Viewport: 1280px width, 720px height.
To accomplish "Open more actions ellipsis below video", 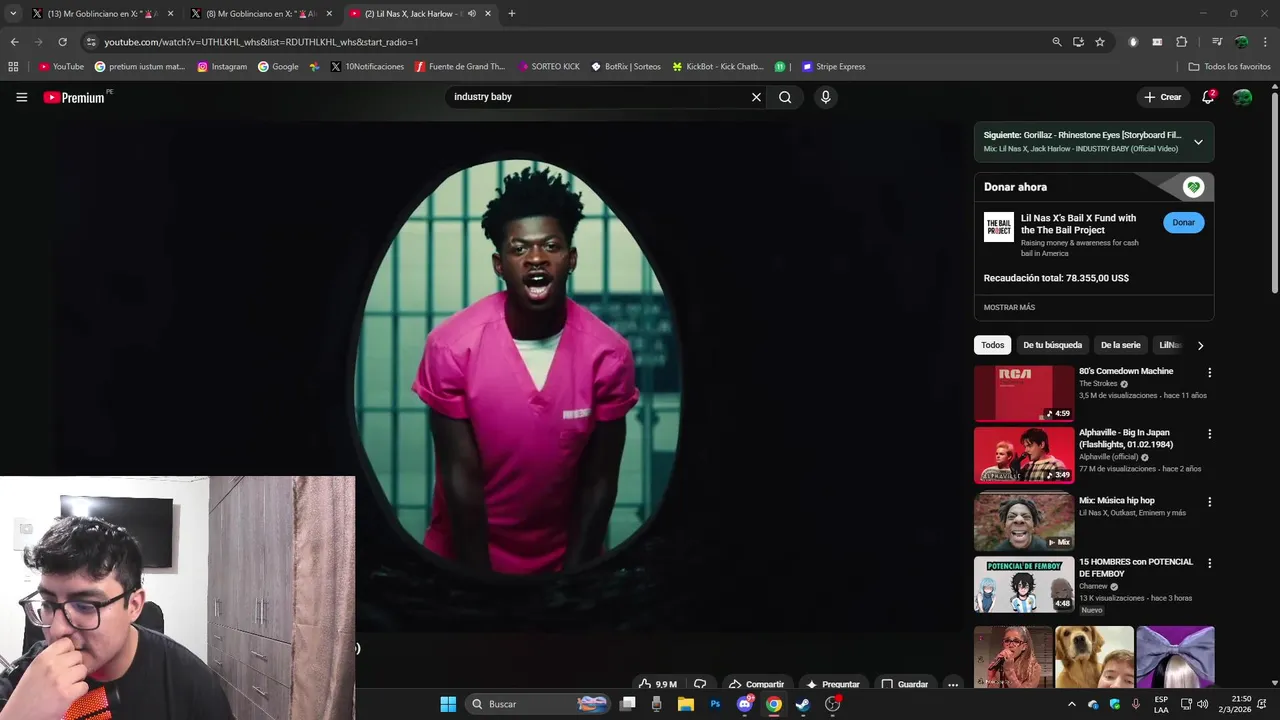I will click(953, 684).
